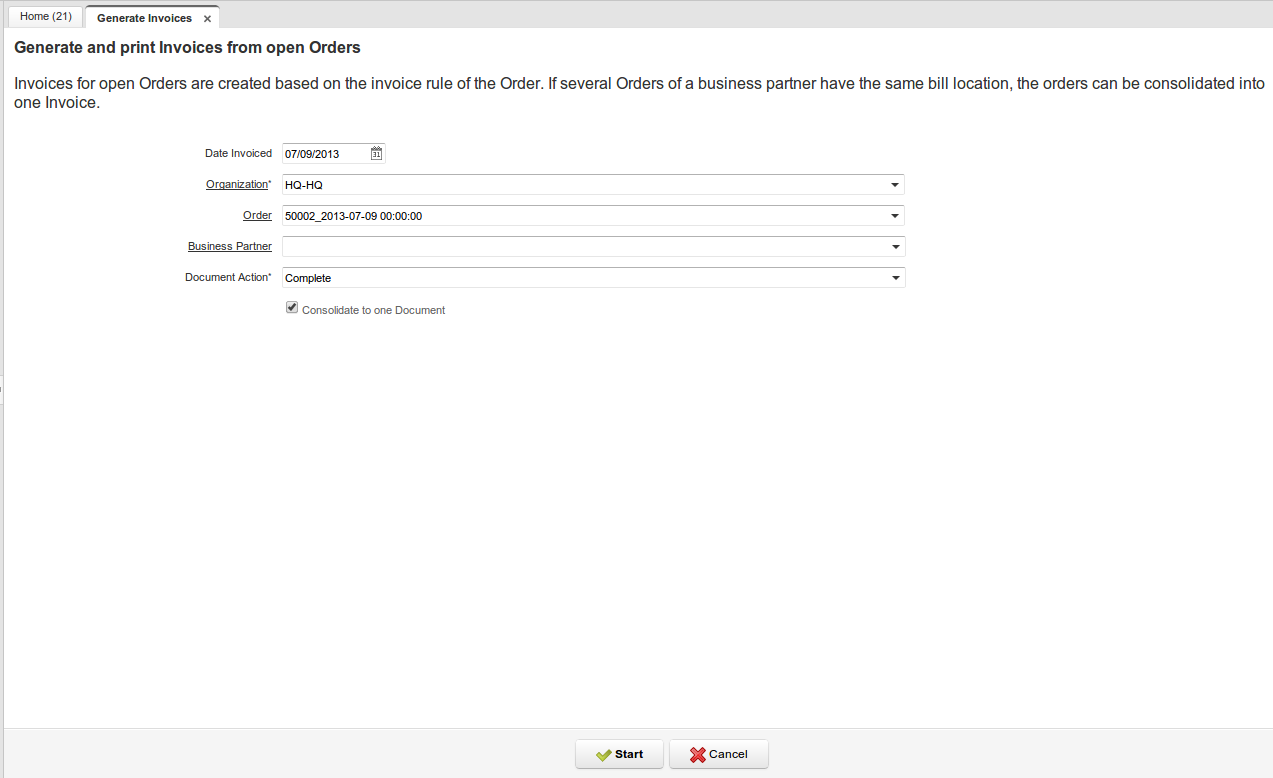
Task: Click the left sidebar collapse handle
Action: (3, 389)
